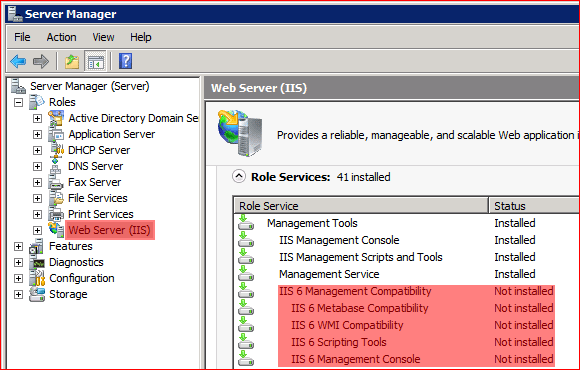Screen dimensions: 580x370
Task: Select the Application Server tree item
Action: pos(112,134)
